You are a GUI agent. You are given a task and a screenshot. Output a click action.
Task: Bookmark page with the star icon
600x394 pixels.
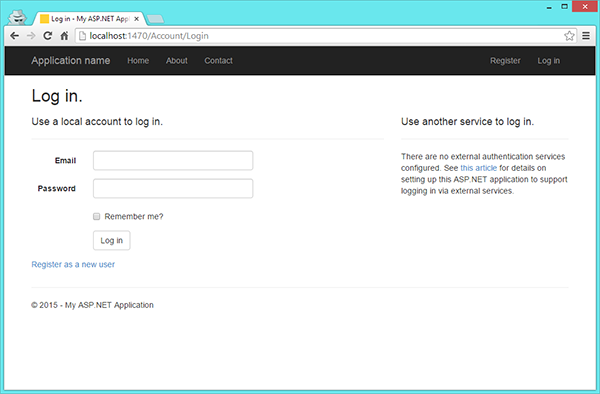569,36
